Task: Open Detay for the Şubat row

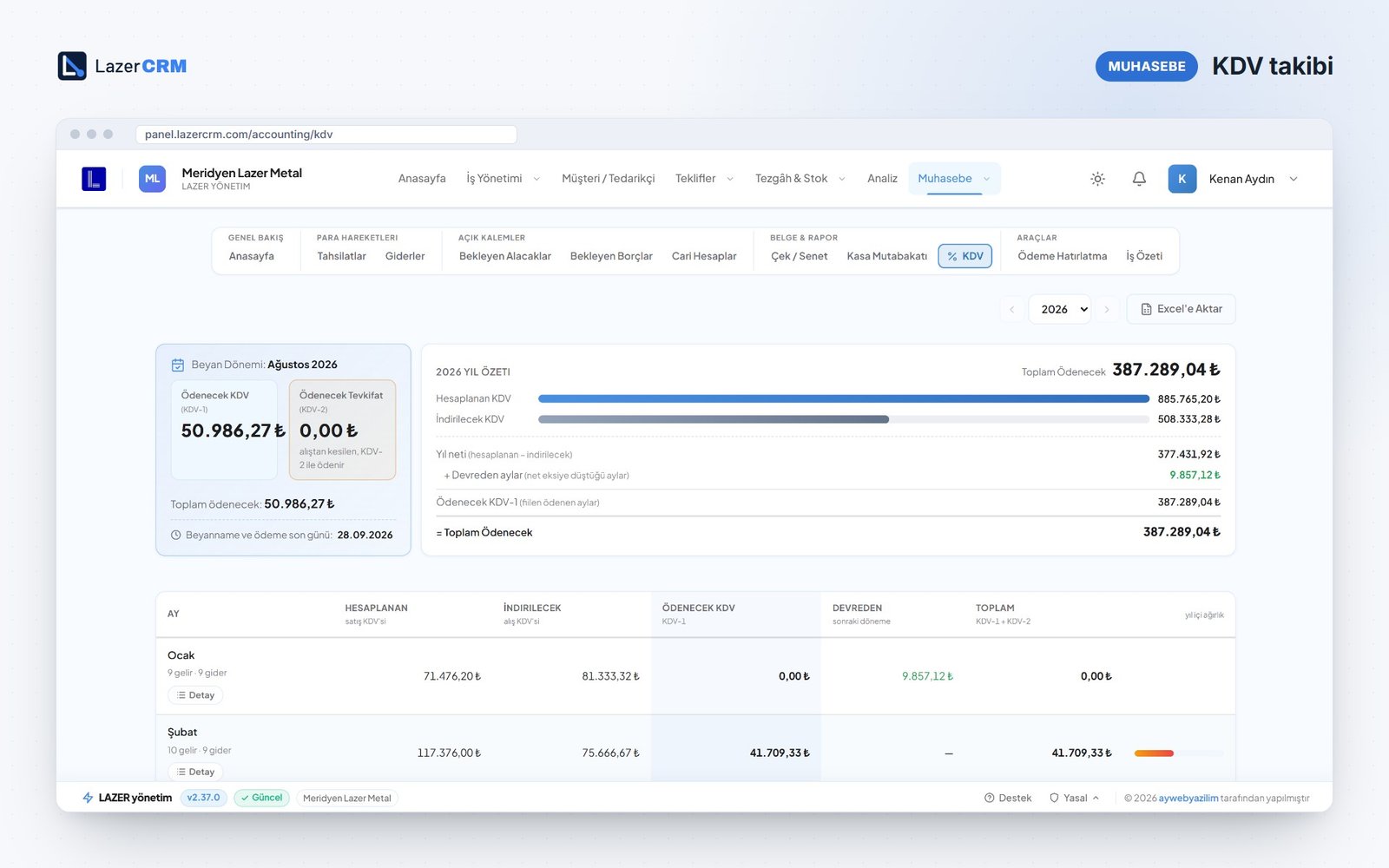Action: (195, 772)
